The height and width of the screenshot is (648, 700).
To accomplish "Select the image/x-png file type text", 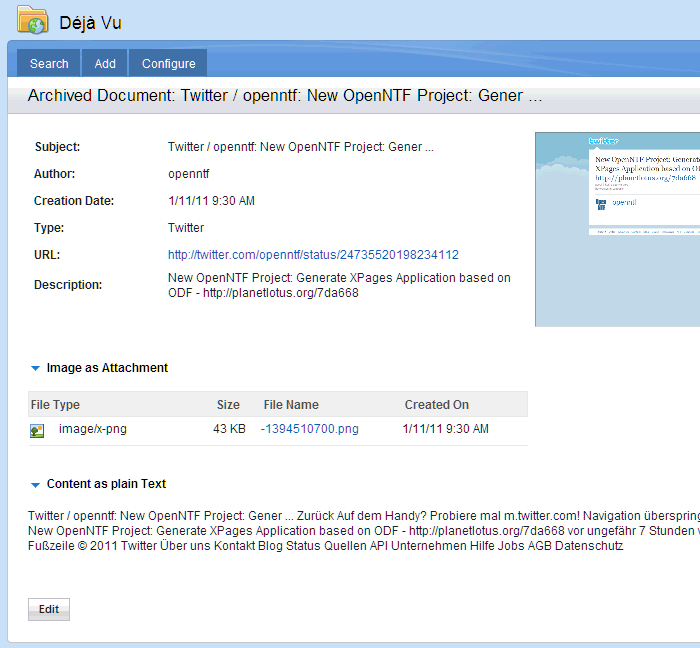I will pyautogui.click(x=93, y=429).
